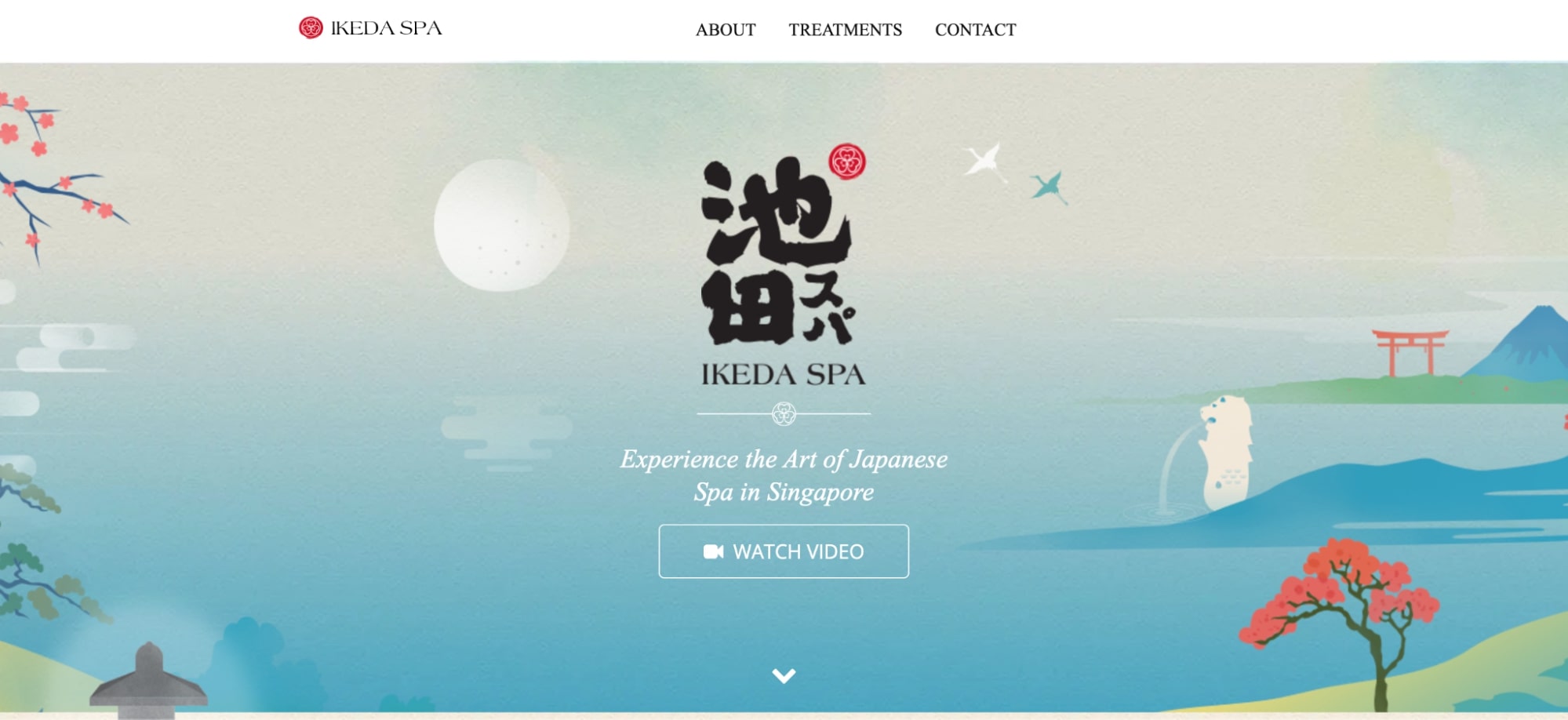Click the red seal stamp above kanji logo
The image size is (1568, 720).
(x=847, y=162)
